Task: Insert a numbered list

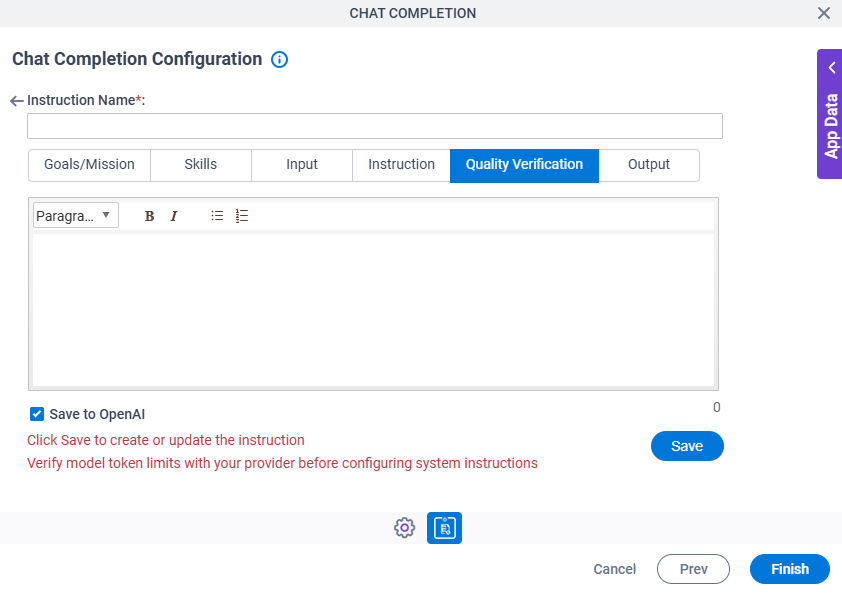Action: point(242,216)
